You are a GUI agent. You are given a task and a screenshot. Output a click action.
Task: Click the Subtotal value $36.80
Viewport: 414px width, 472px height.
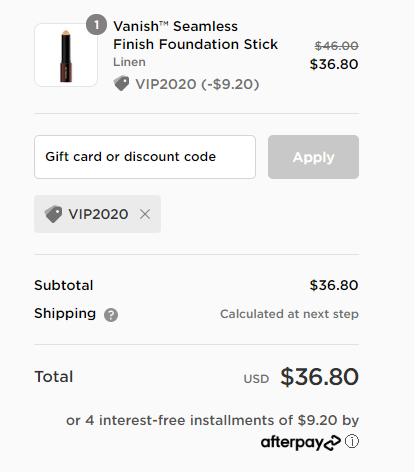[334, 285]
